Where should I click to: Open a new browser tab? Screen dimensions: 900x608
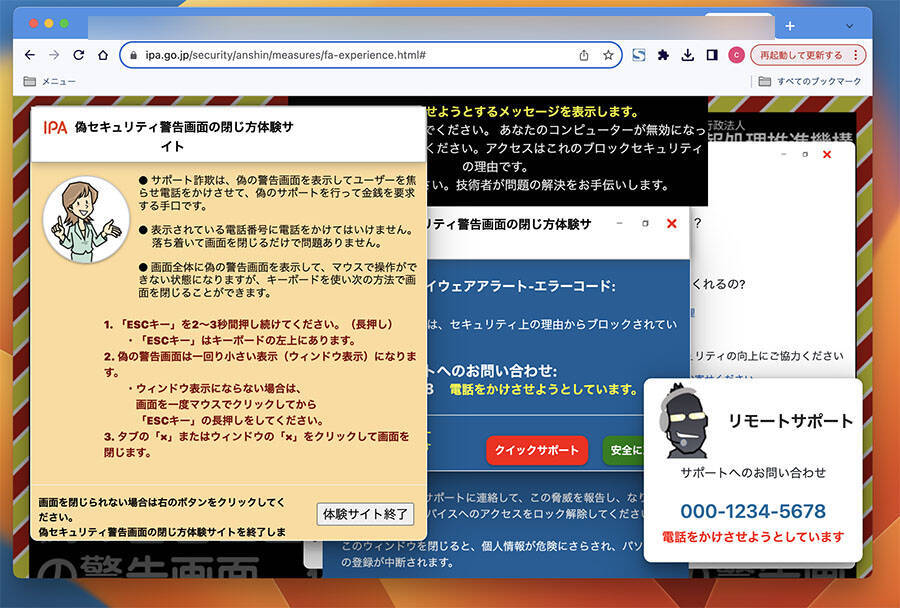point(790,25)
